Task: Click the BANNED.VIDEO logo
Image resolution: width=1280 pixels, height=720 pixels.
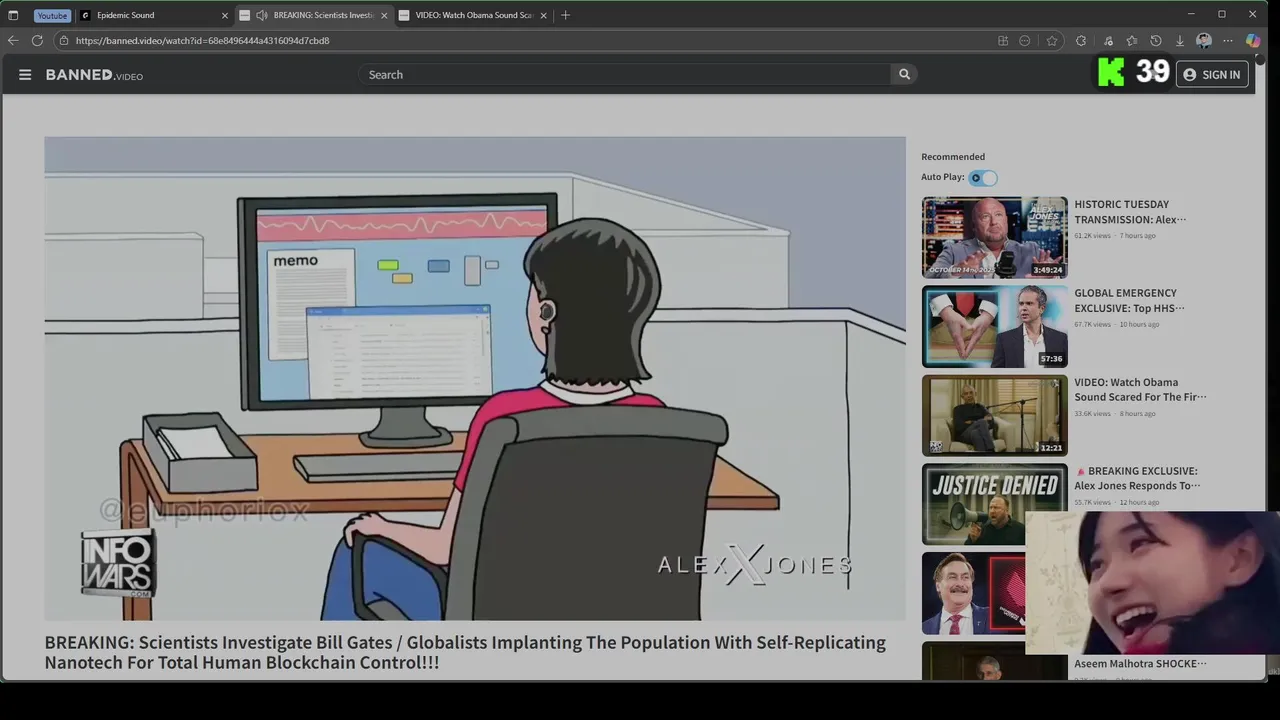Action: tap(94, 75)
